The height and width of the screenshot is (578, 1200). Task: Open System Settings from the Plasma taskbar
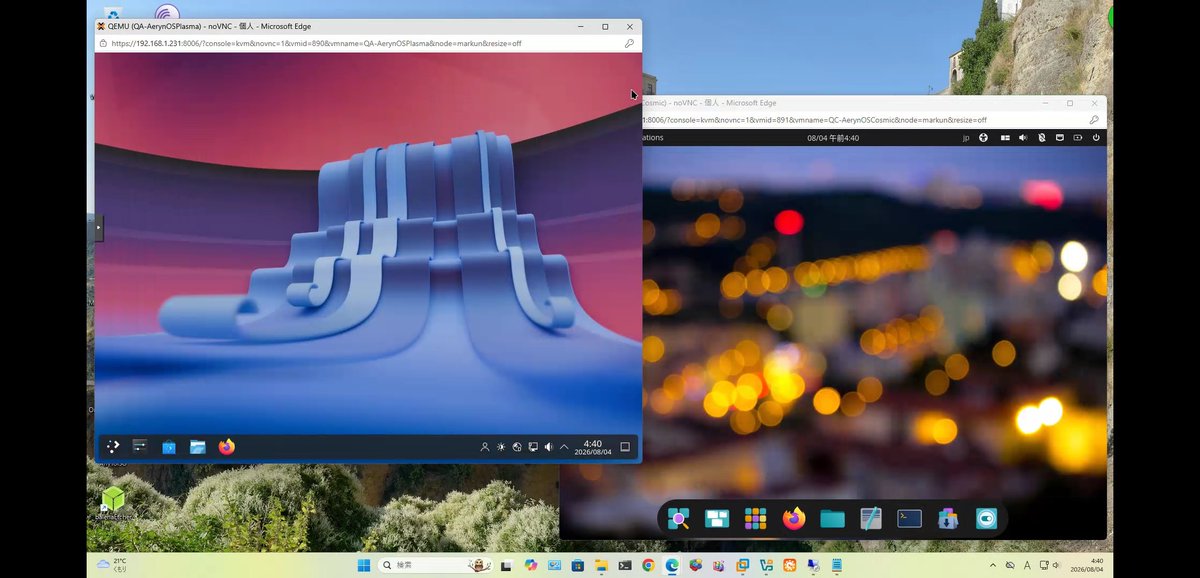pos(140,446)
